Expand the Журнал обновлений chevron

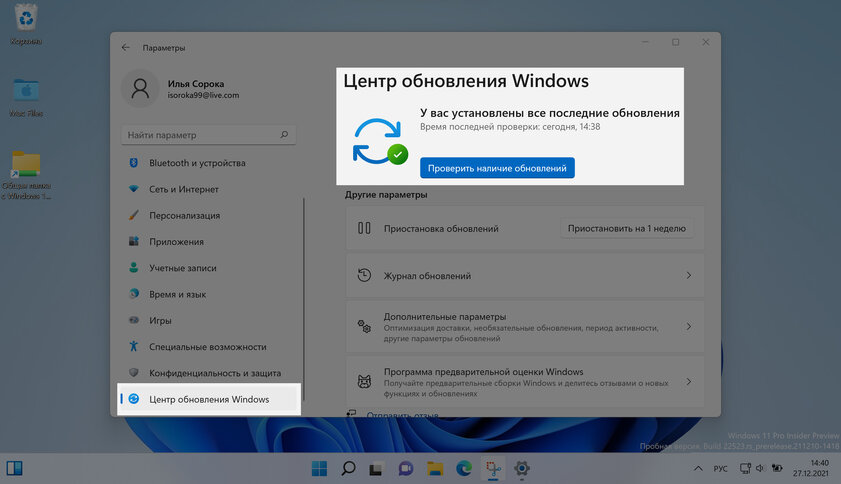tap(689, 275)
